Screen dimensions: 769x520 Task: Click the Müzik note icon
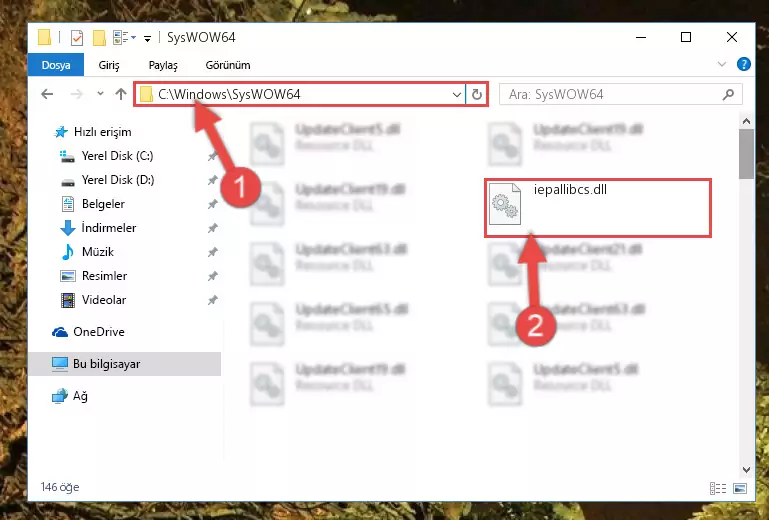(x=67, y=252)
